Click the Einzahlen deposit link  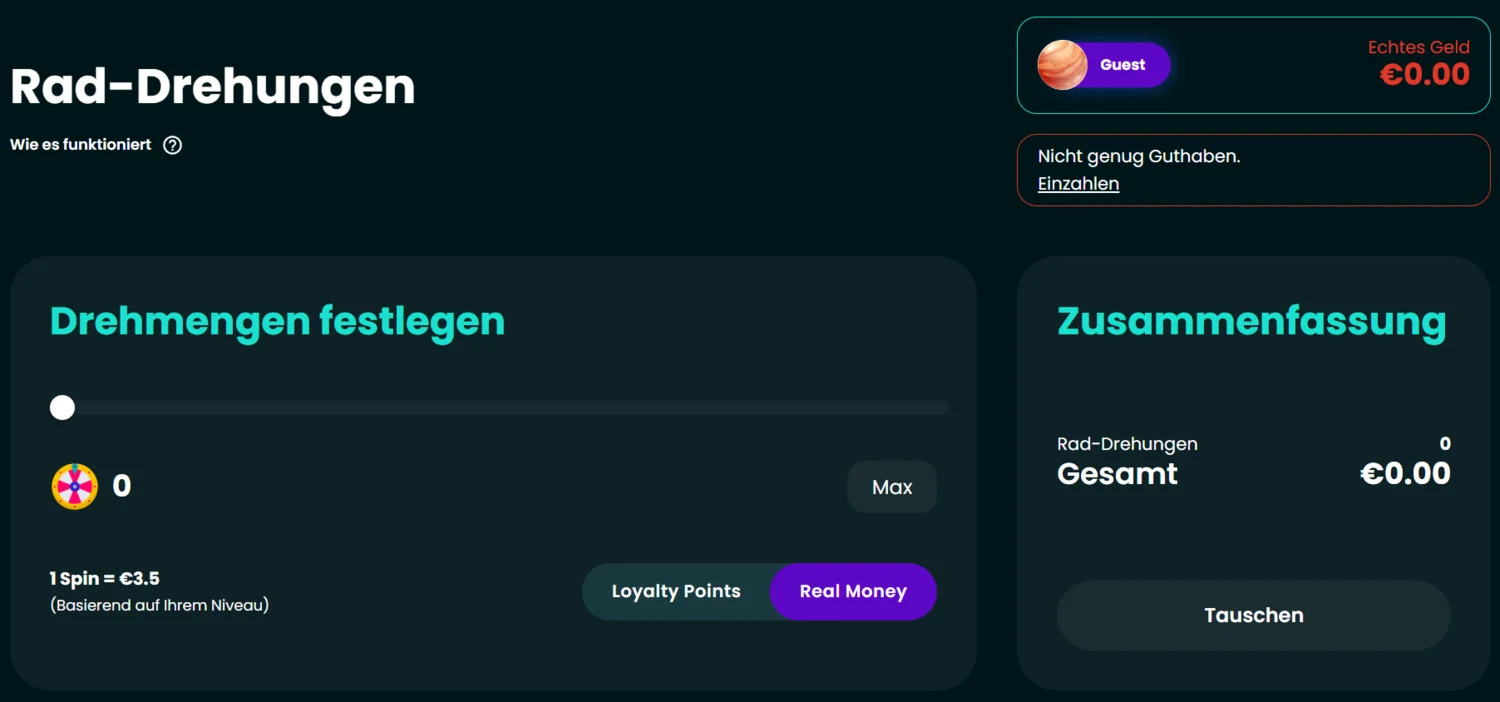1078,184
